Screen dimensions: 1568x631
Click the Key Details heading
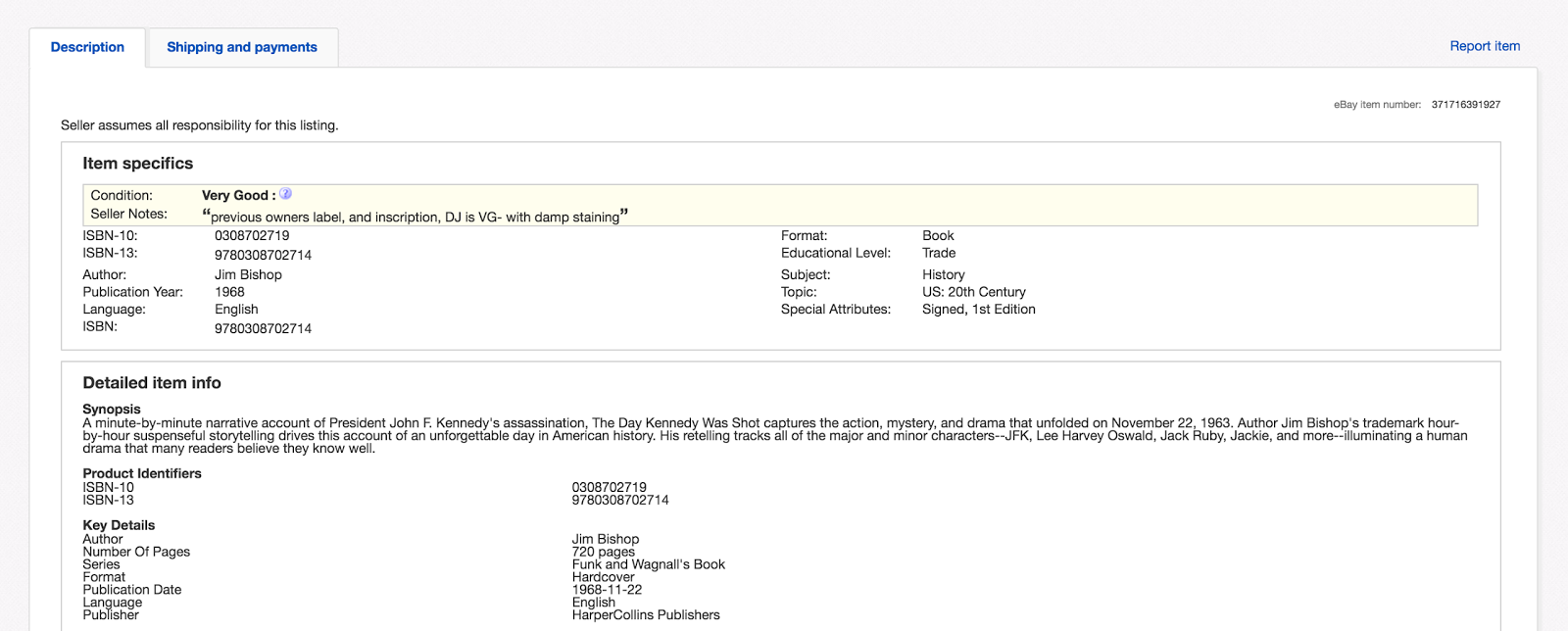[x=119, y=525]
